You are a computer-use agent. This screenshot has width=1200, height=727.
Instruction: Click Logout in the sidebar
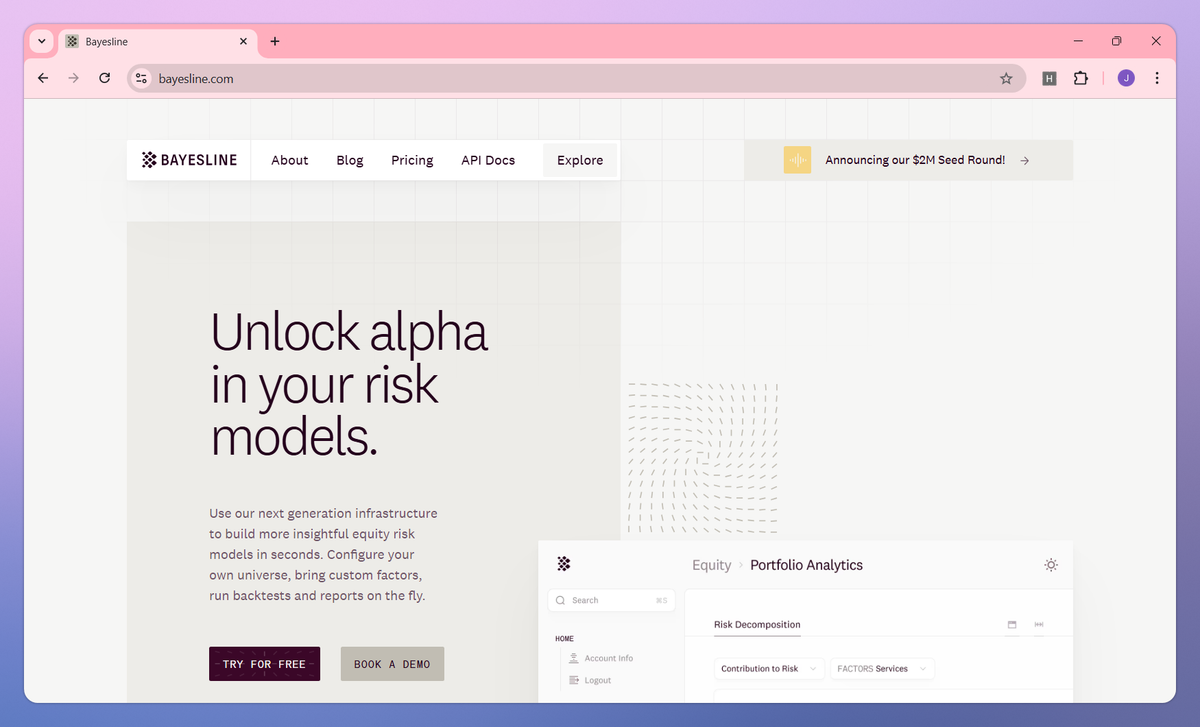click(x=597, y=680)
